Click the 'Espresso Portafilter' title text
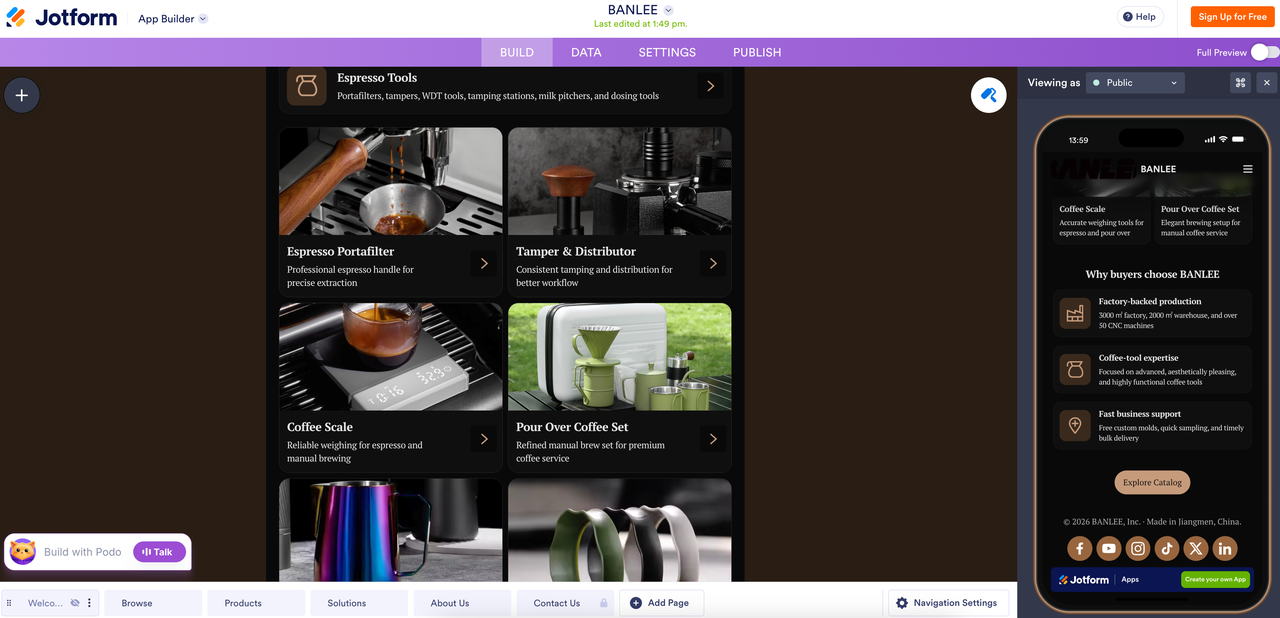 coord(340,252)
